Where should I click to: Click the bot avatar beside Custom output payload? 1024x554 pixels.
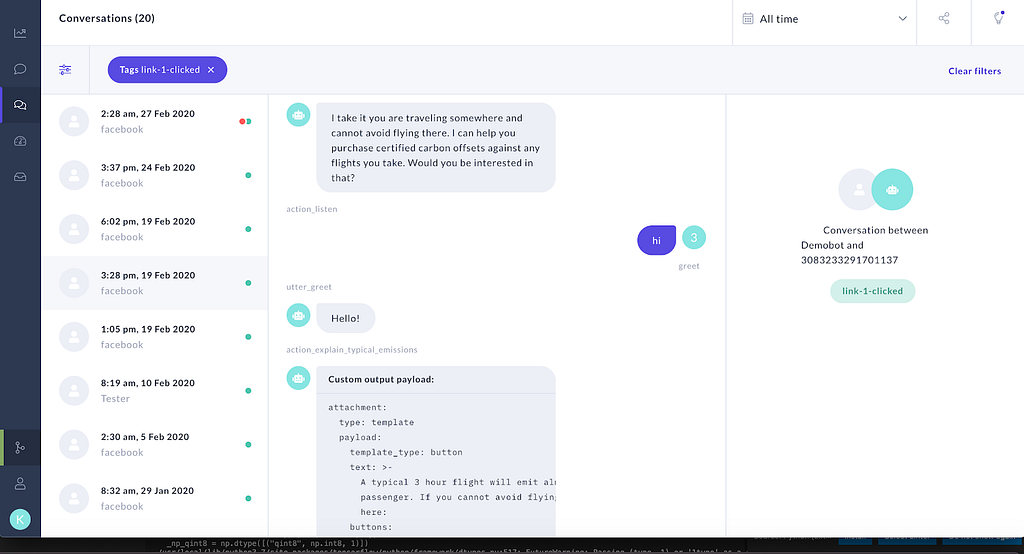click(298, 378)
